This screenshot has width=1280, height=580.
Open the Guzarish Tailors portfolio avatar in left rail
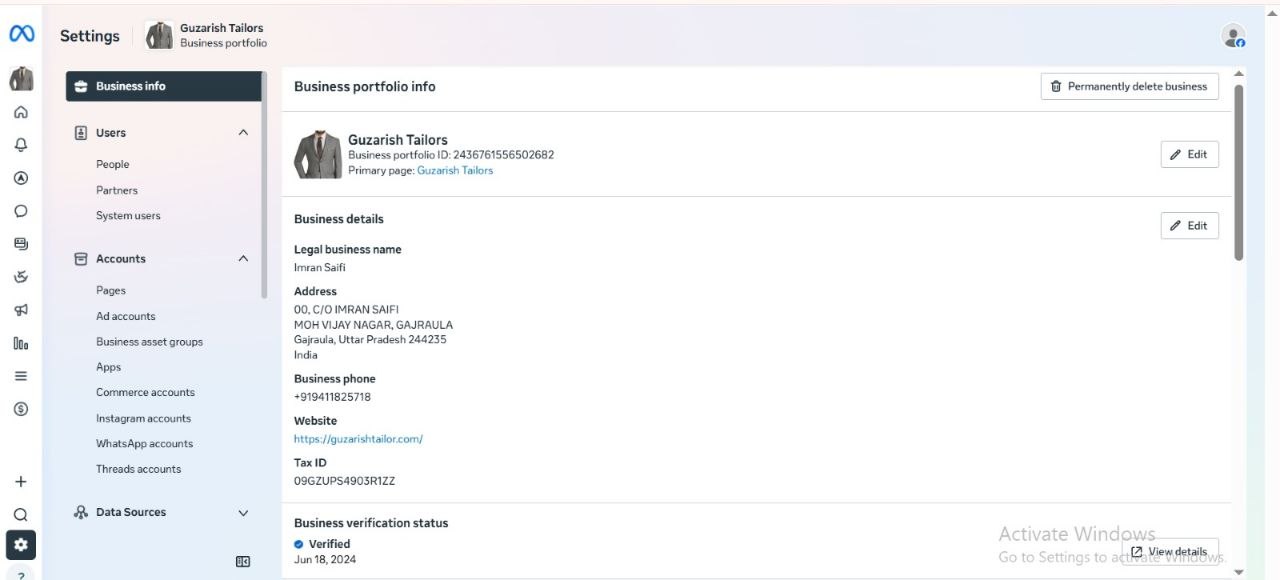21,78
